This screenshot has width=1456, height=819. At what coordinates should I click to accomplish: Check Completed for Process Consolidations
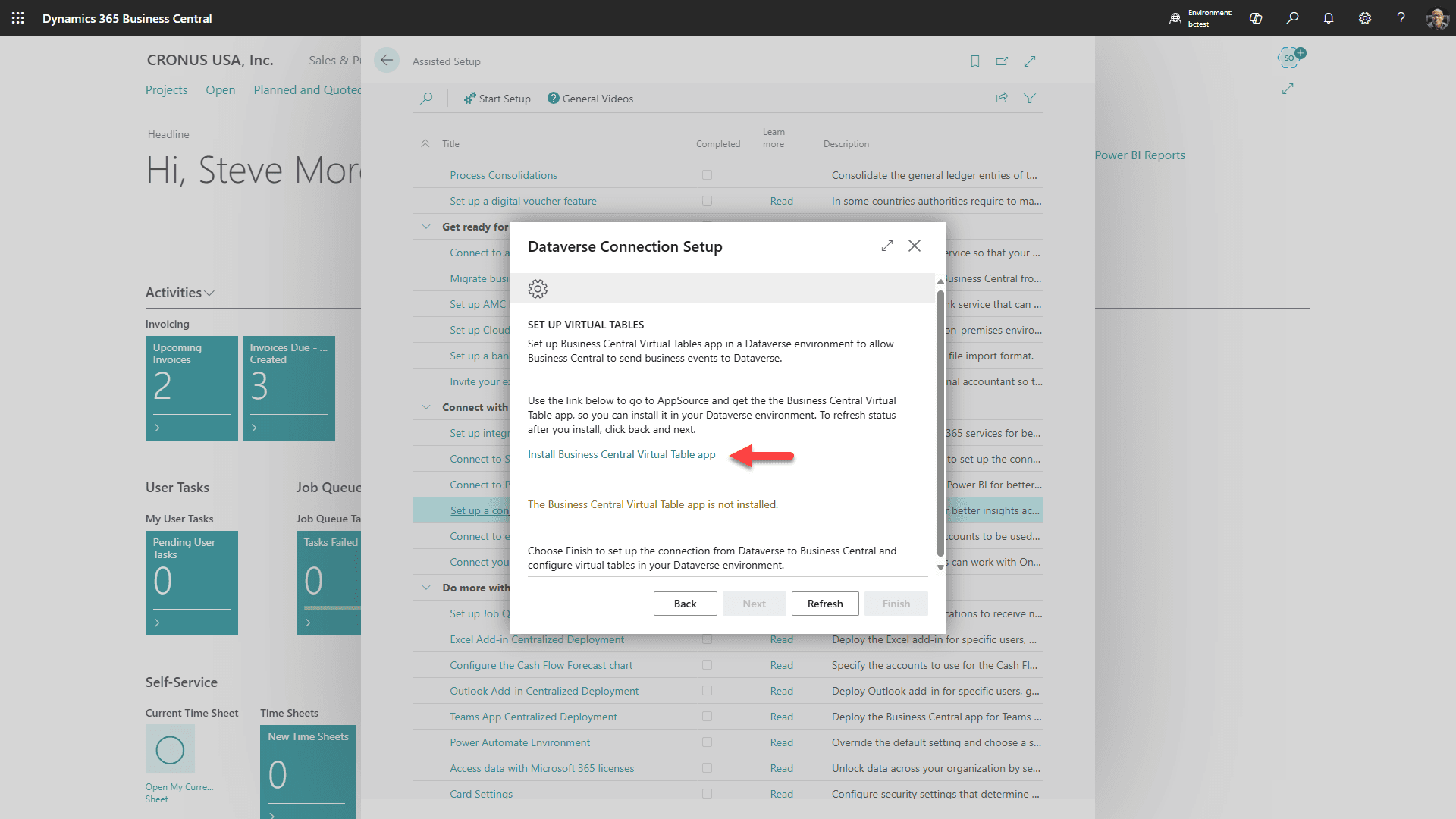[707, 174]
